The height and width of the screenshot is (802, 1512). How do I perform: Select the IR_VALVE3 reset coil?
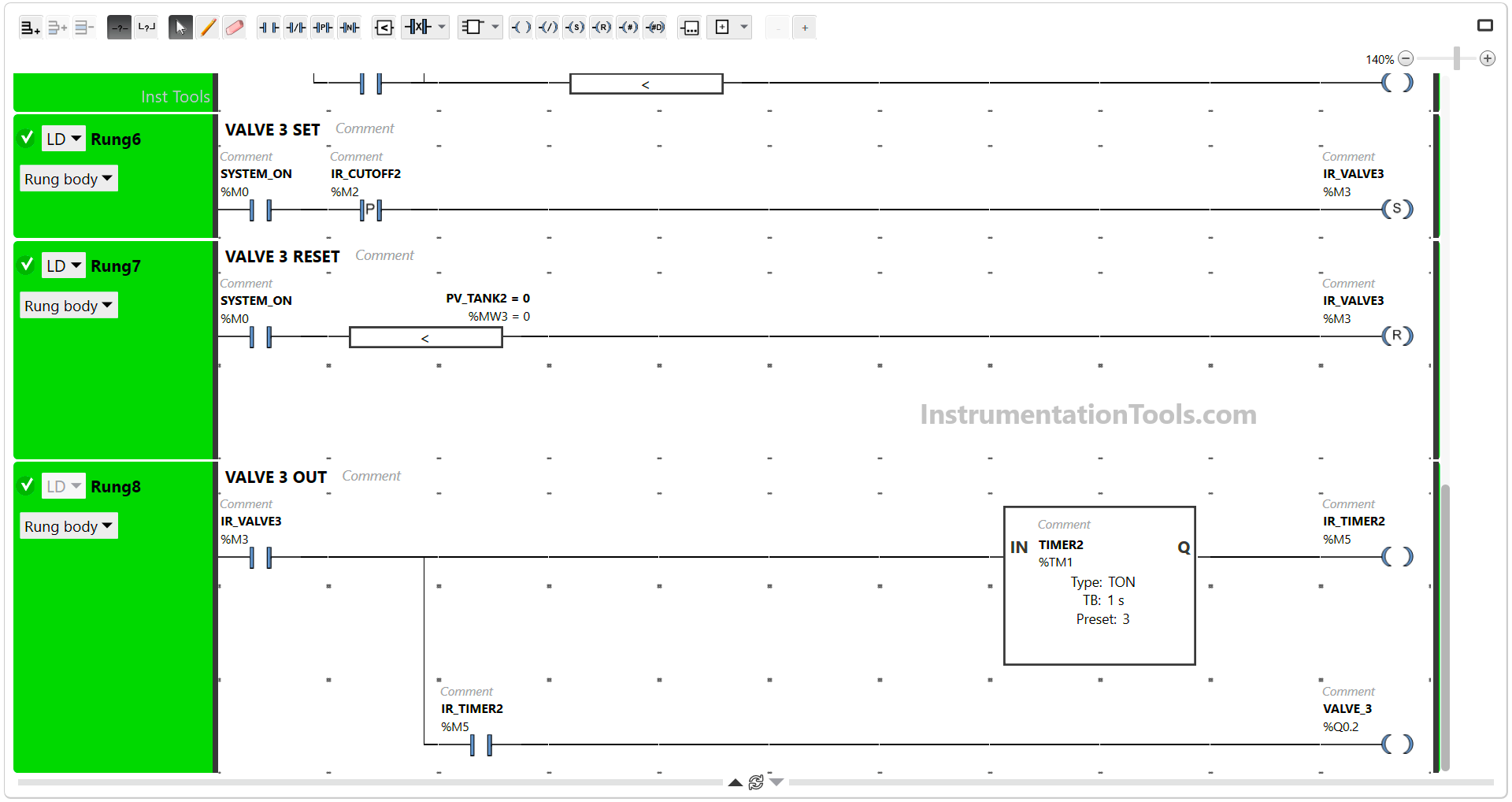pos(1398,336)
